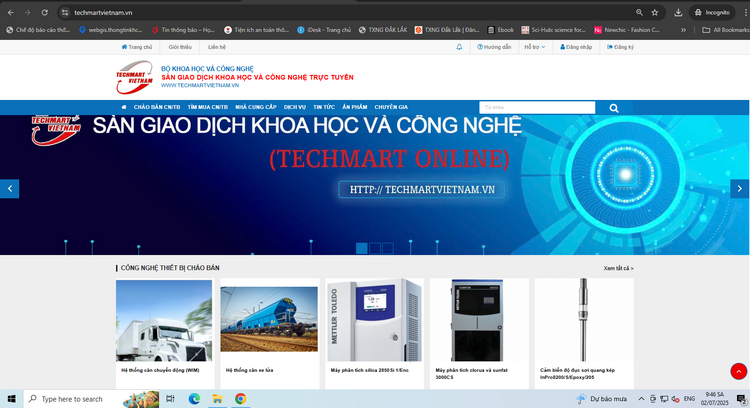
Task: Open the fiber optic sensor thumbnail
Action: 583,320
